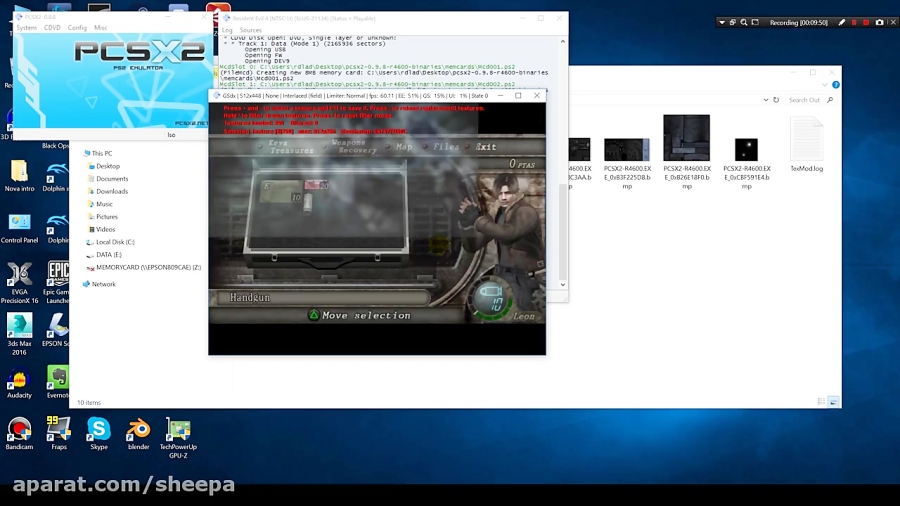Image resolution: width=900 pixels, height=506 pixels.
Task: Select Map tab in the game menu
Action: tap(404, 147)
